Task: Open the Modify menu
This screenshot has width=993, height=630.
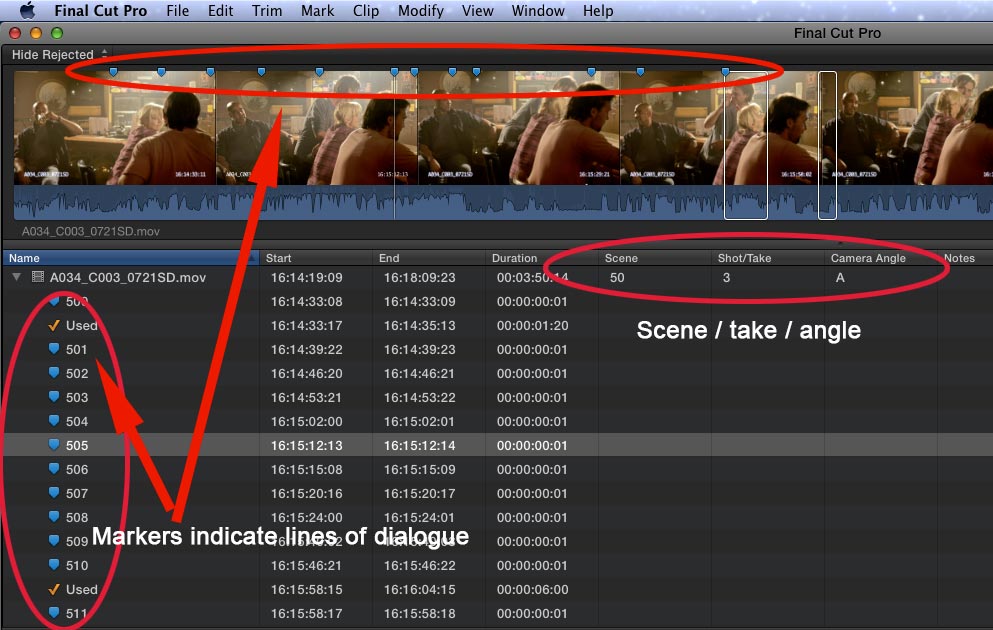Action: 421,11
